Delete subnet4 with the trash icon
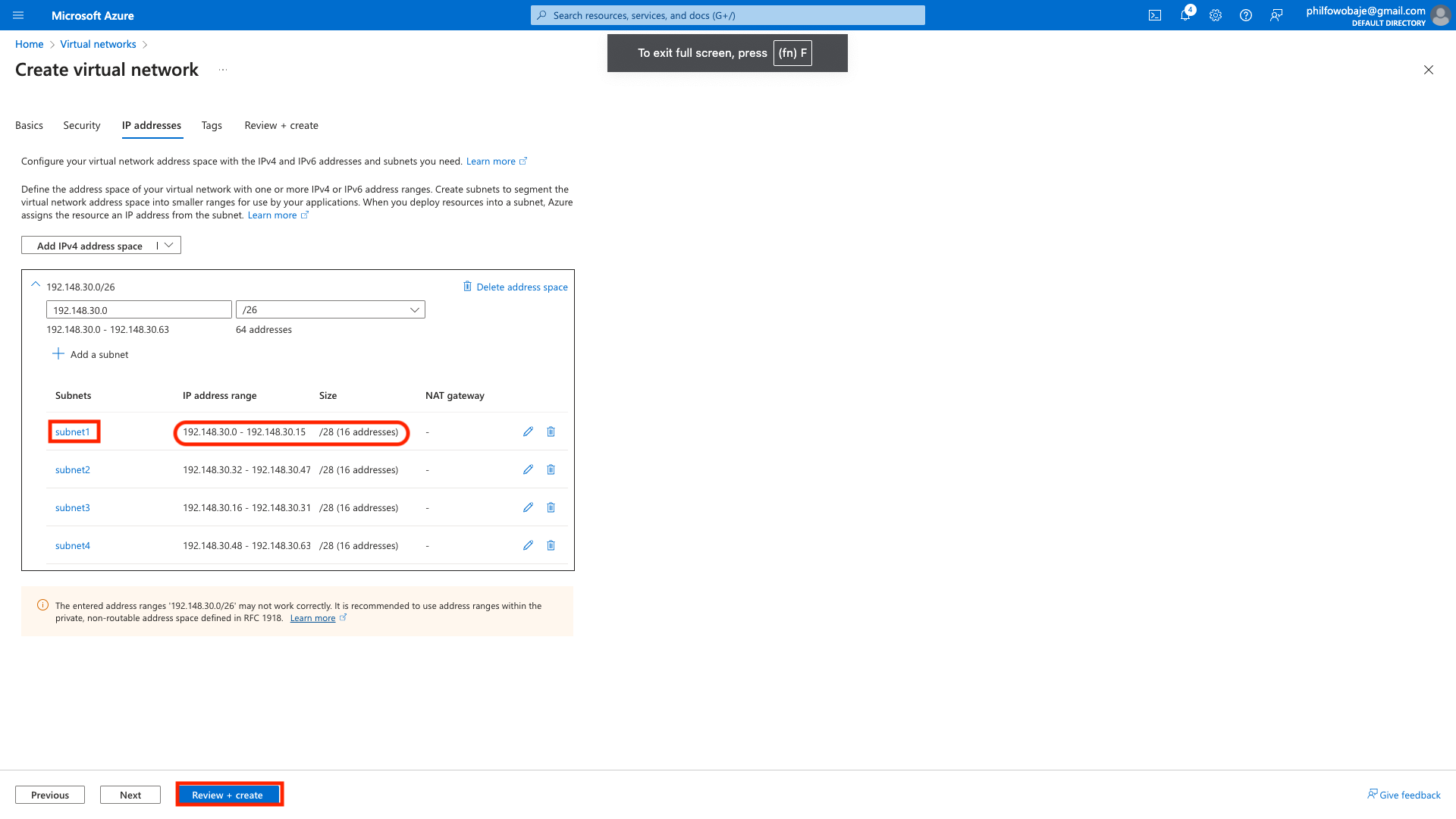The height and width of the screenshot is (819, 1456). pyautogui.click(x=551, y=545)
